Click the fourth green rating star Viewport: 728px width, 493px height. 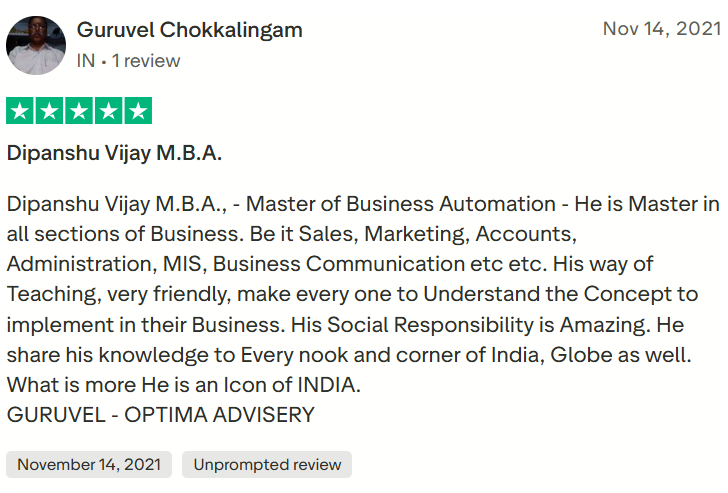click(109, 110)
